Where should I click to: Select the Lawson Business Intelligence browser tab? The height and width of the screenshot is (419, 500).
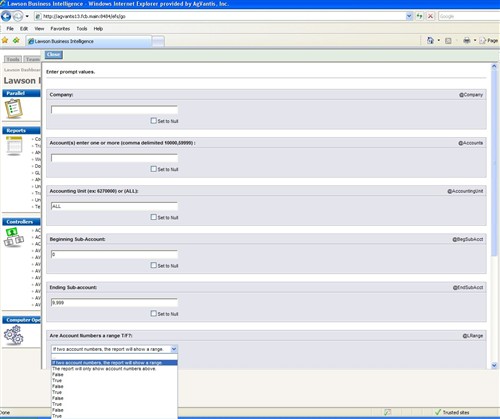(x=89, y=41)
